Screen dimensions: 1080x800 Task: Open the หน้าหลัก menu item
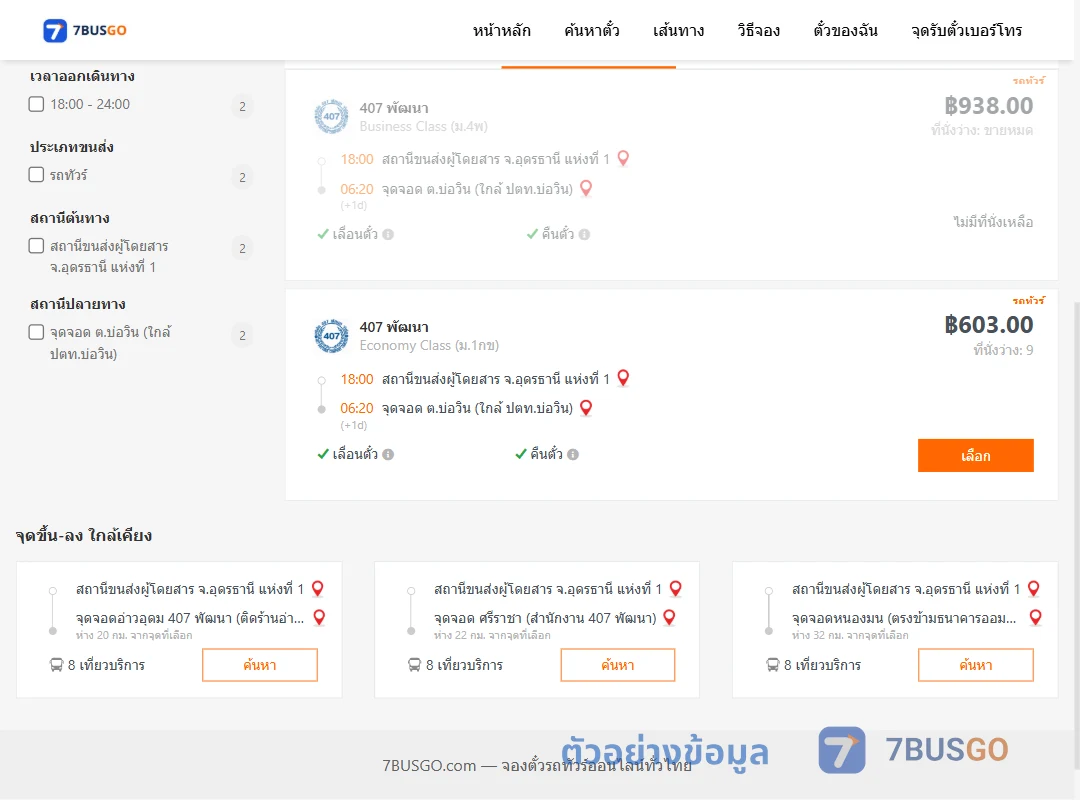pyautogui.click(x=501, y=30)
